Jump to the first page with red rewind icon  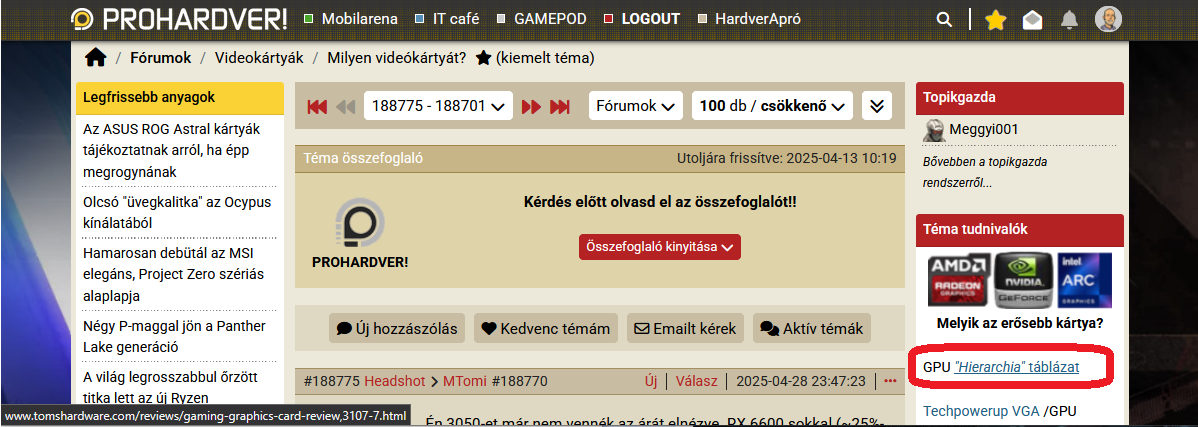tap(317, 107)
